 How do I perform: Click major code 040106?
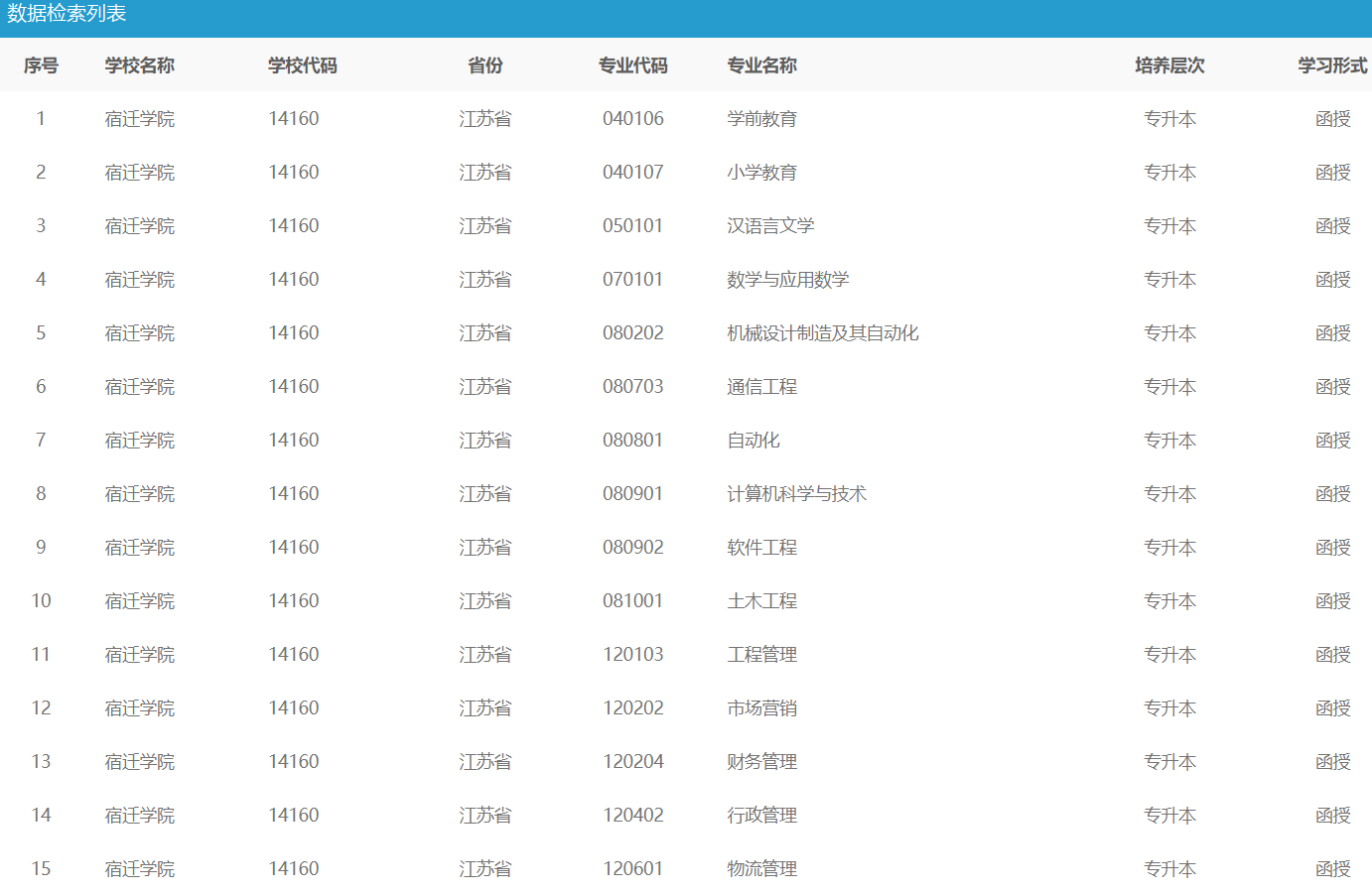click(x=633, y=119)
